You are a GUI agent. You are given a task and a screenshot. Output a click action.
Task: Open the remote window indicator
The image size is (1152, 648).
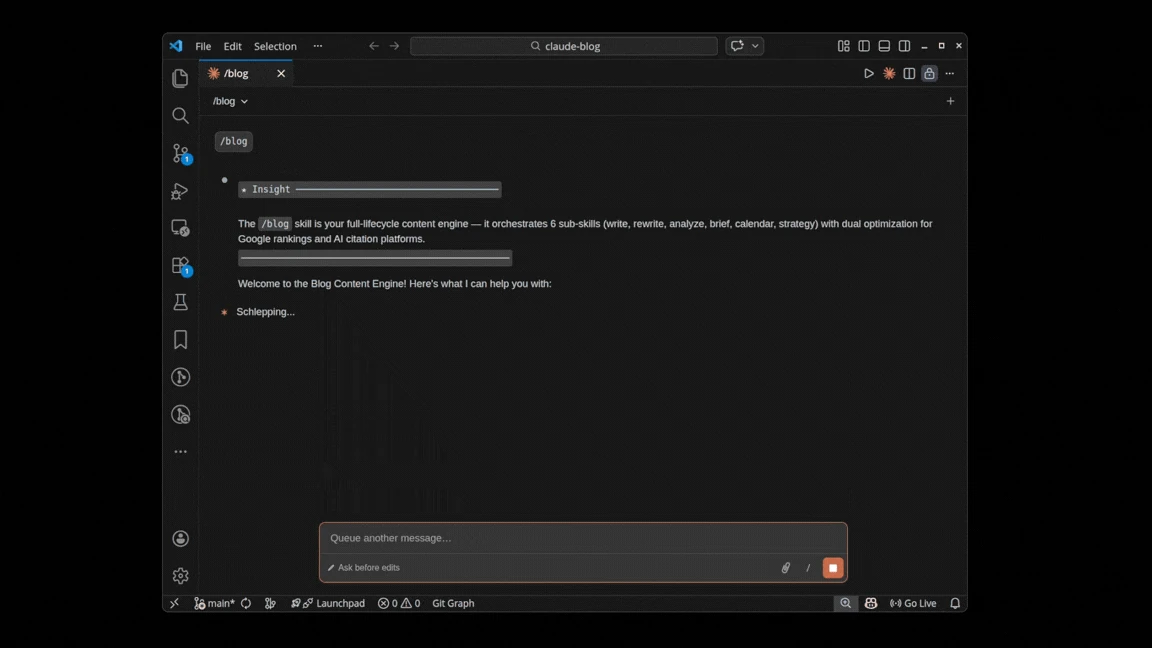[x=174, y=603]
